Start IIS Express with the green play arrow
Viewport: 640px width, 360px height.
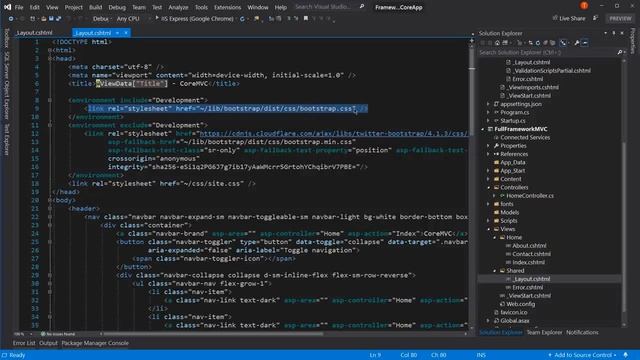coord(157,18)
